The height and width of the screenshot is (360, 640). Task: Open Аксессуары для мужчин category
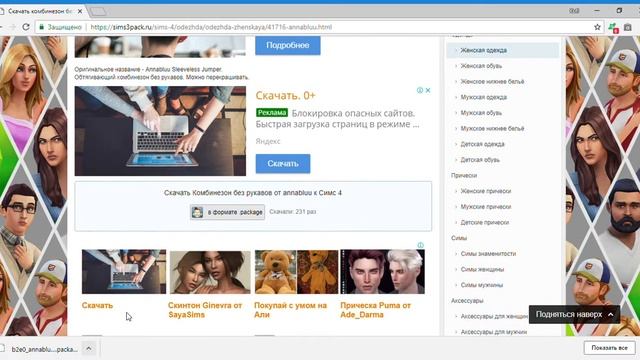coord(493,332)
